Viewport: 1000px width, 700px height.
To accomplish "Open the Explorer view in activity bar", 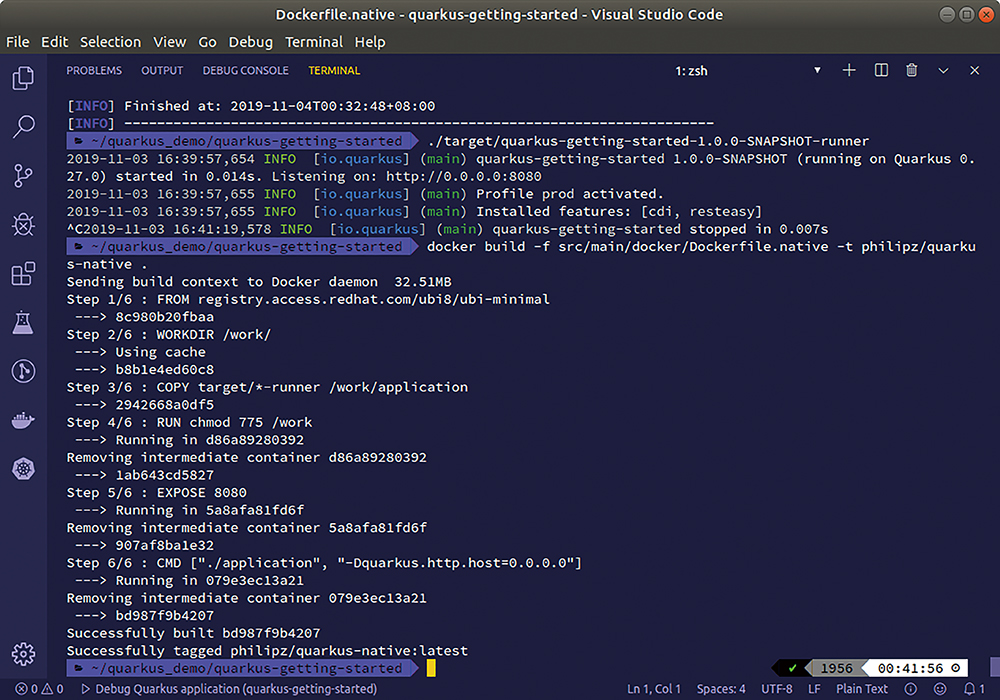I will 23,79.
